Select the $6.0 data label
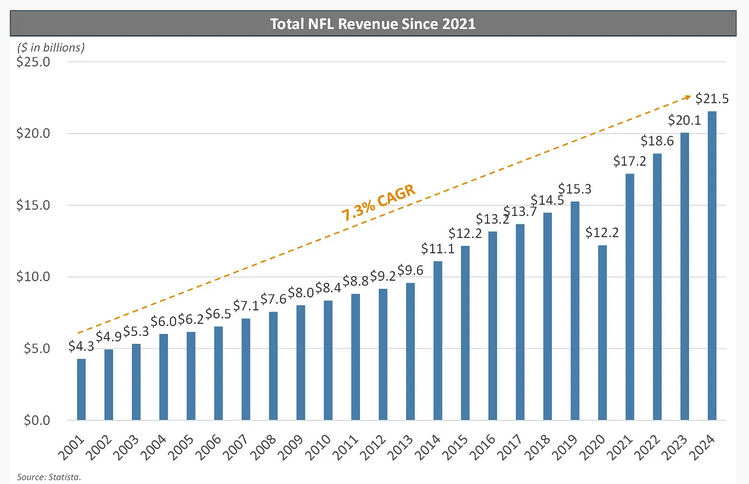Screen dimensions: 749x484 (163, 322)
